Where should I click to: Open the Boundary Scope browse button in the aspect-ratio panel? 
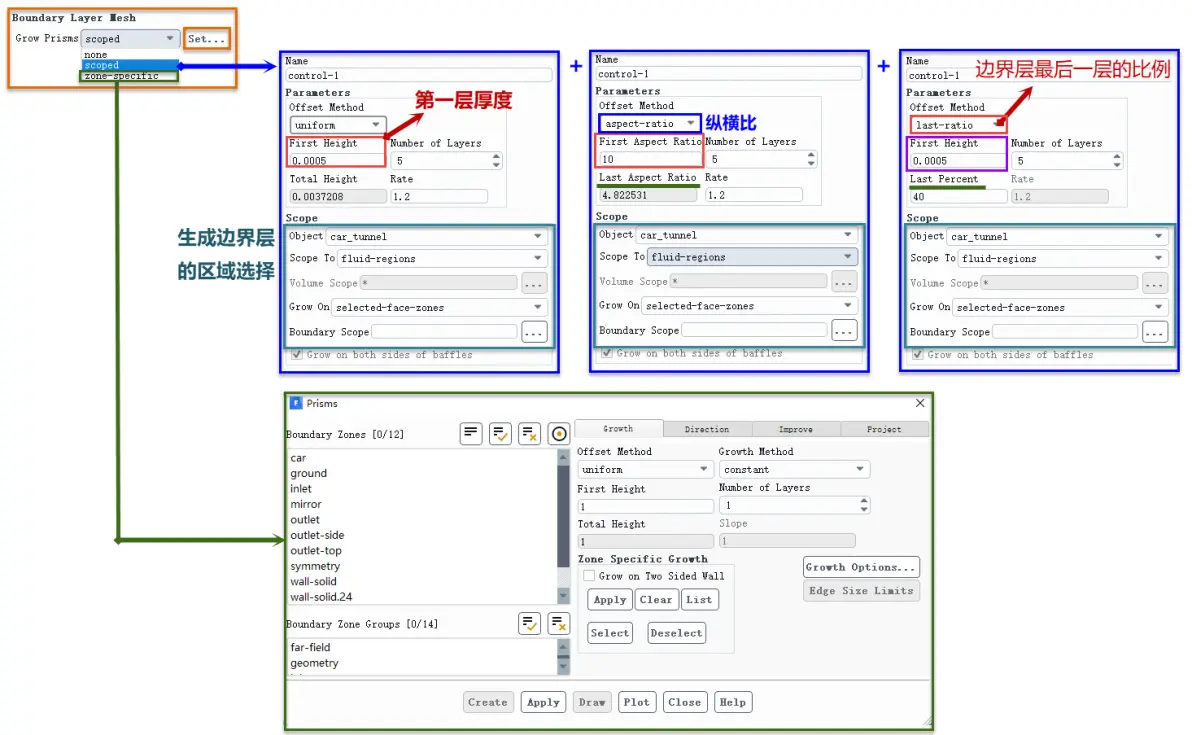tap(844, 331)
